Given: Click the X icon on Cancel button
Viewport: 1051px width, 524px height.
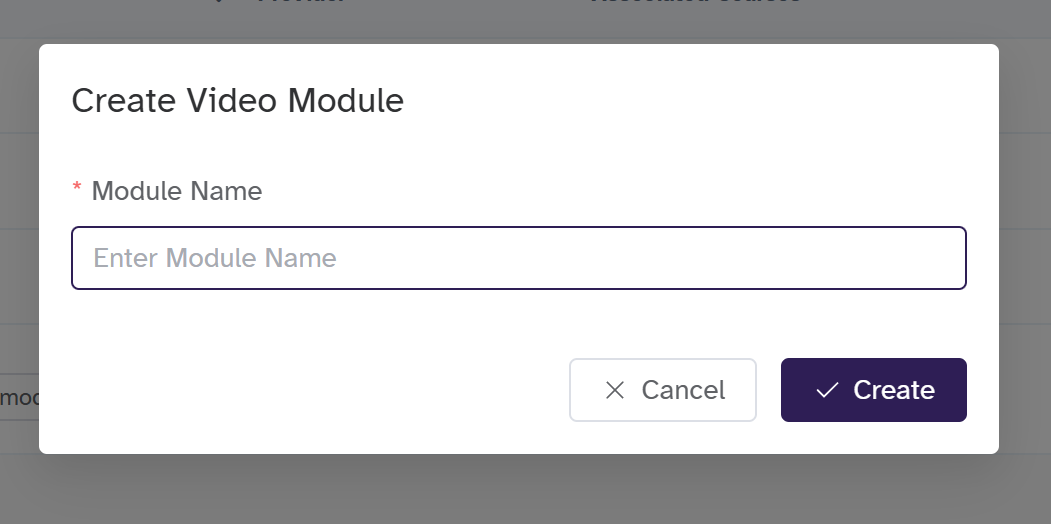Looking at the screenshot, I should [x=615, y=390].
